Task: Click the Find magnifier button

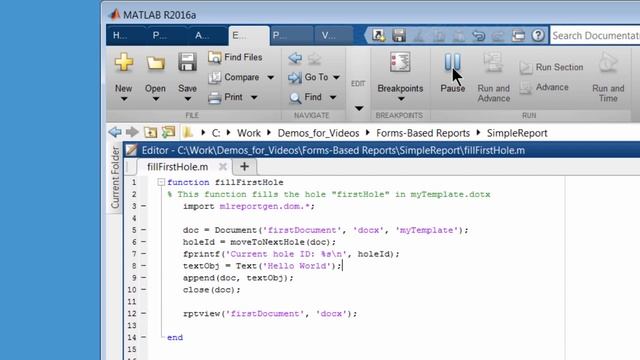Action: pos(306,97)
